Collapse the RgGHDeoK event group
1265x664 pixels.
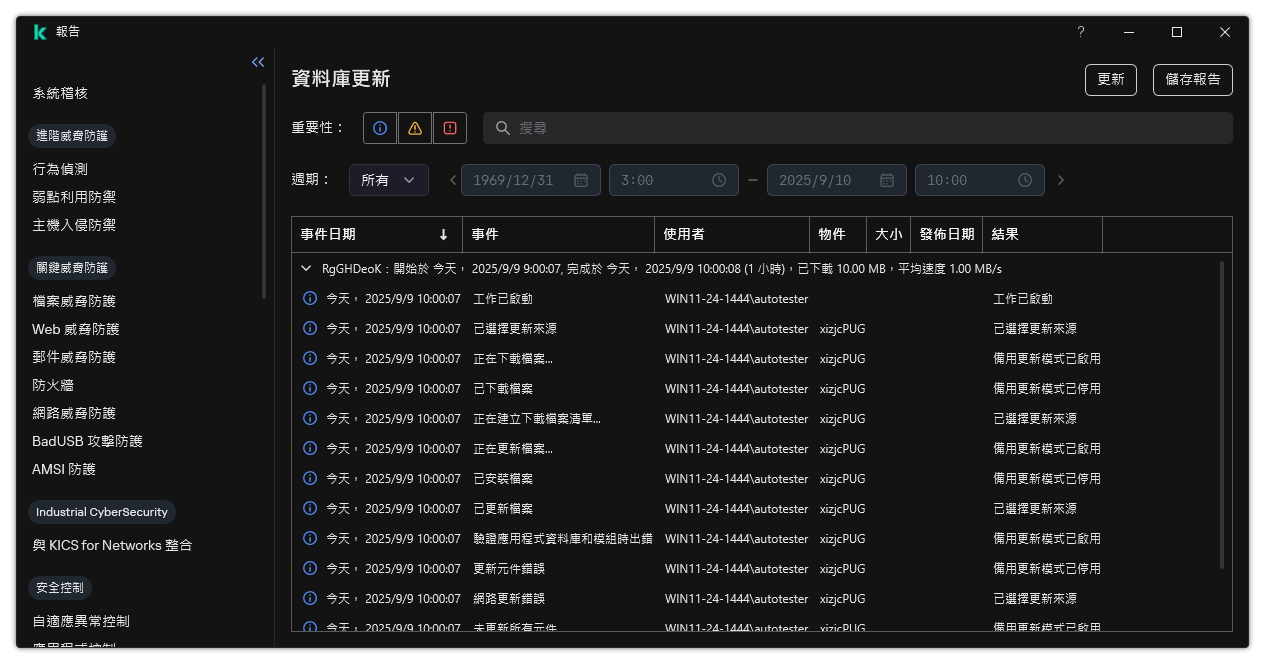pos(306,268)
